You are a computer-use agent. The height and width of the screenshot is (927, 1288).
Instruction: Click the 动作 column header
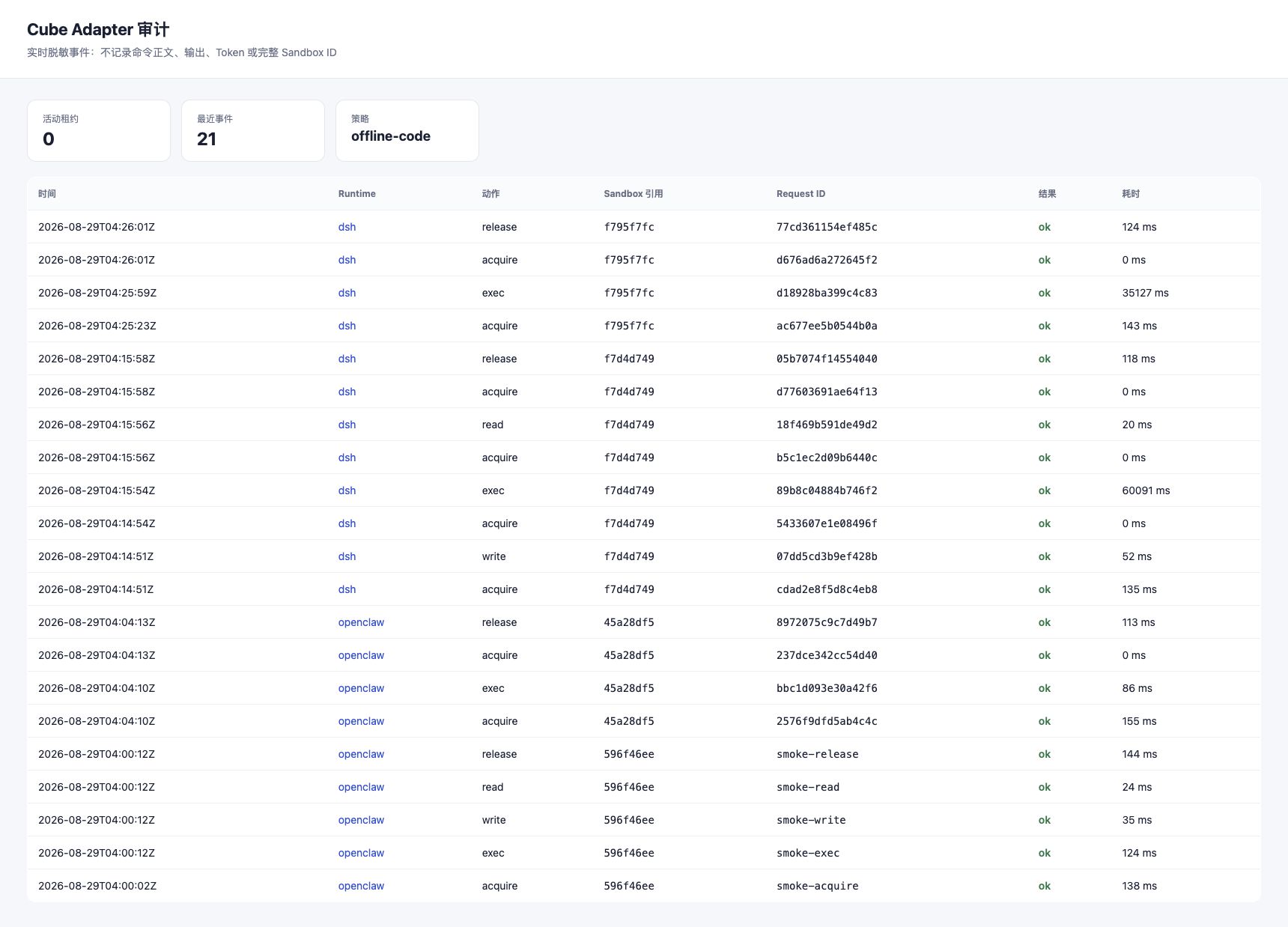490,194
